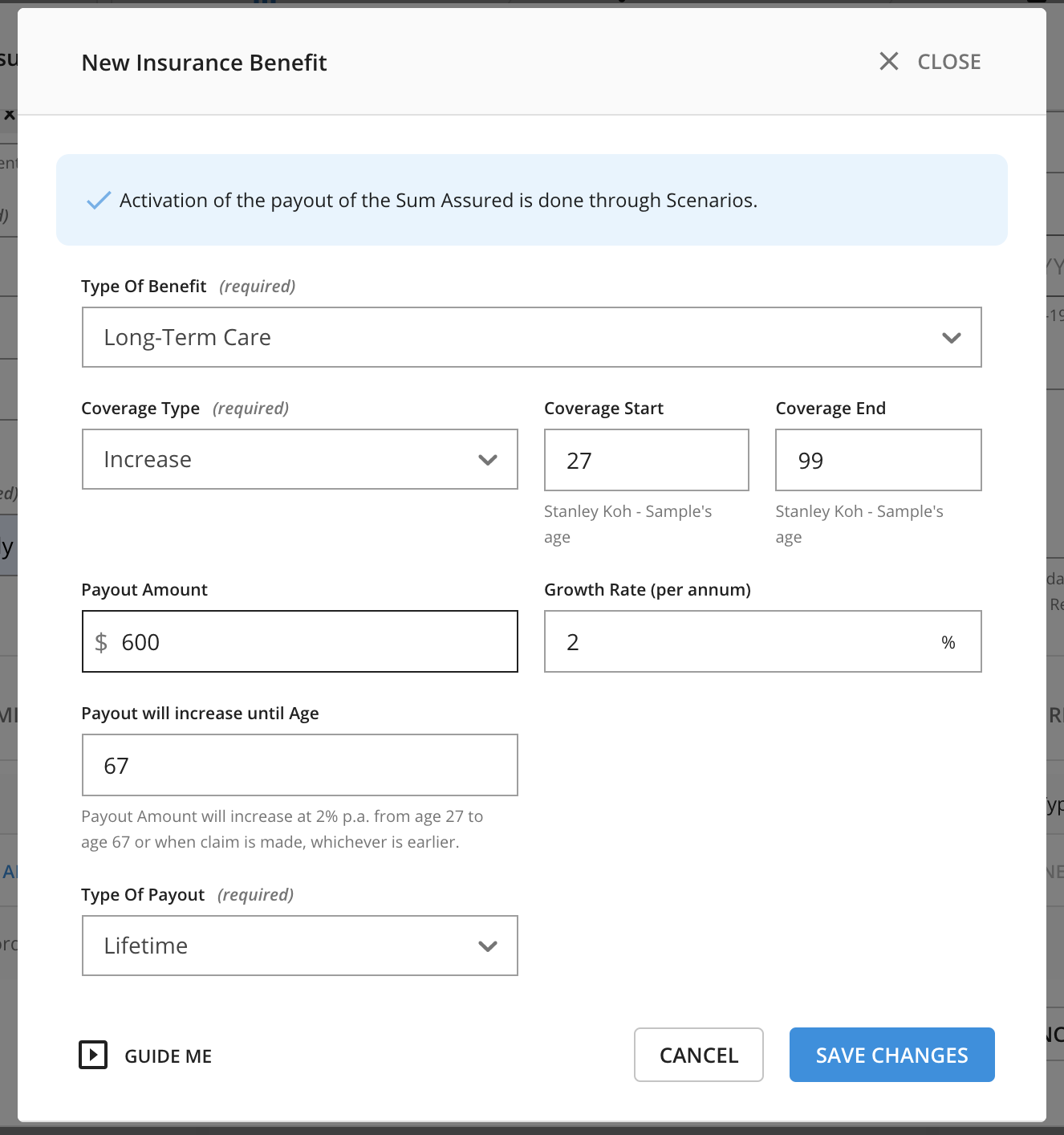Click chevron arrow of Long-Term Care dropdown

951,338
